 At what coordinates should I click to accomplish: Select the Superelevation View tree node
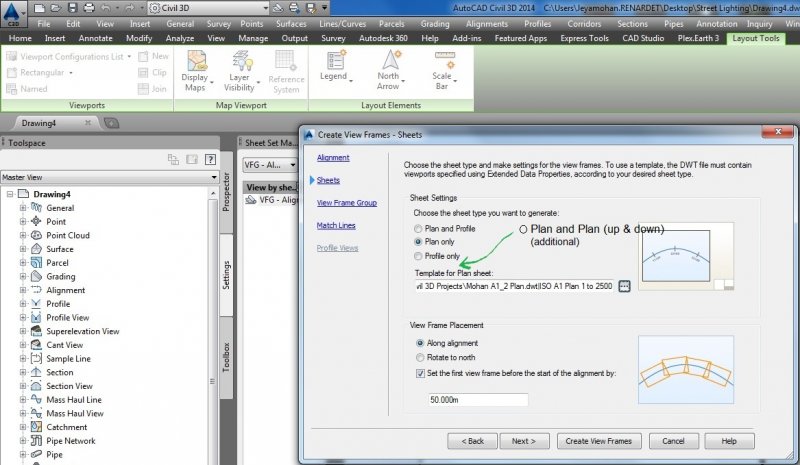tap(83, 331)
